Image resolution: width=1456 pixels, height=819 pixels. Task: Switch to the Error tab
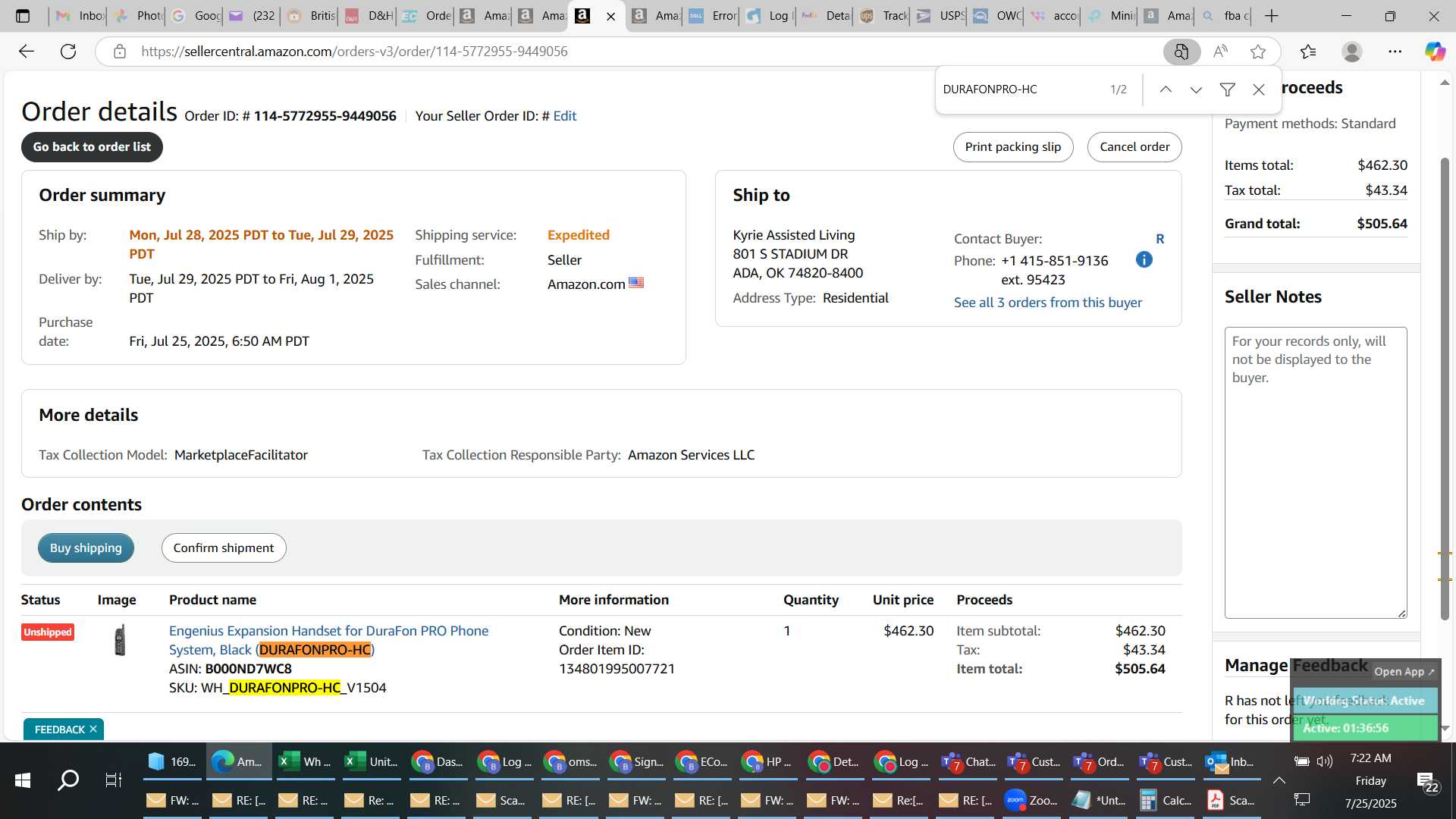click(713, 16)
